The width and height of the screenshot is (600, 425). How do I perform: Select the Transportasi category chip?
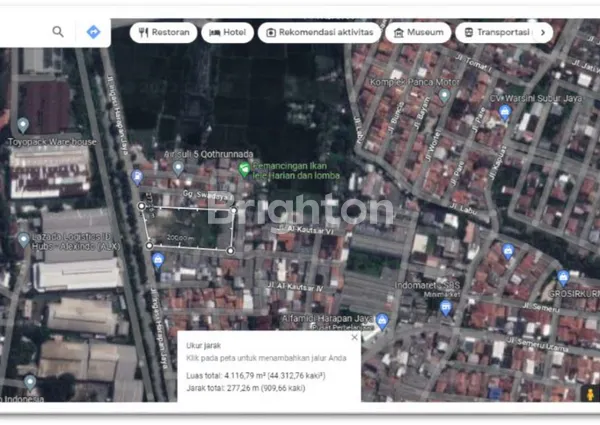point(497,32)
